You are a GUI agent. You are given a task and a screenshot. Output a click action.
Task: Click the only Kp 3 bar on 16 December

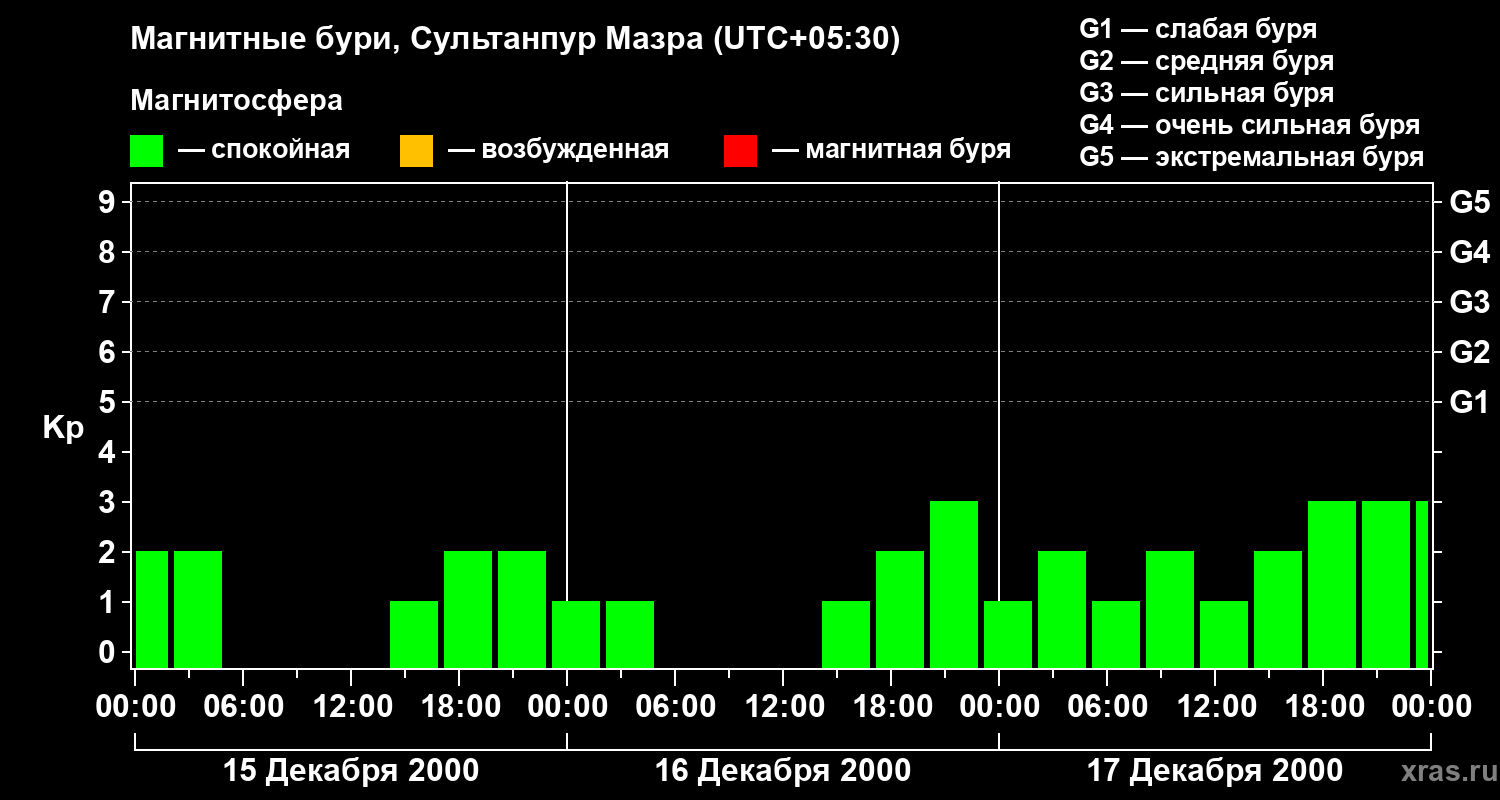point(954,584)
